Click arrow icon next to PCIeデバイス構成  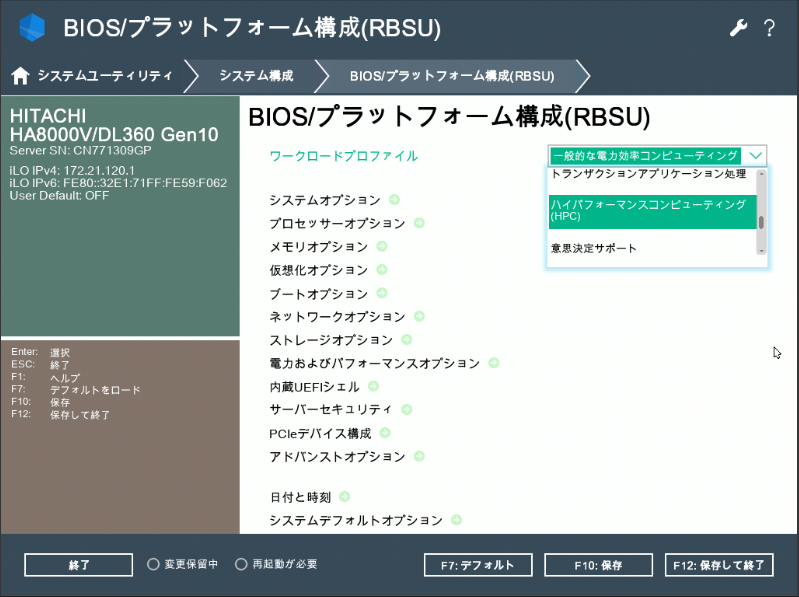[385, 432]
